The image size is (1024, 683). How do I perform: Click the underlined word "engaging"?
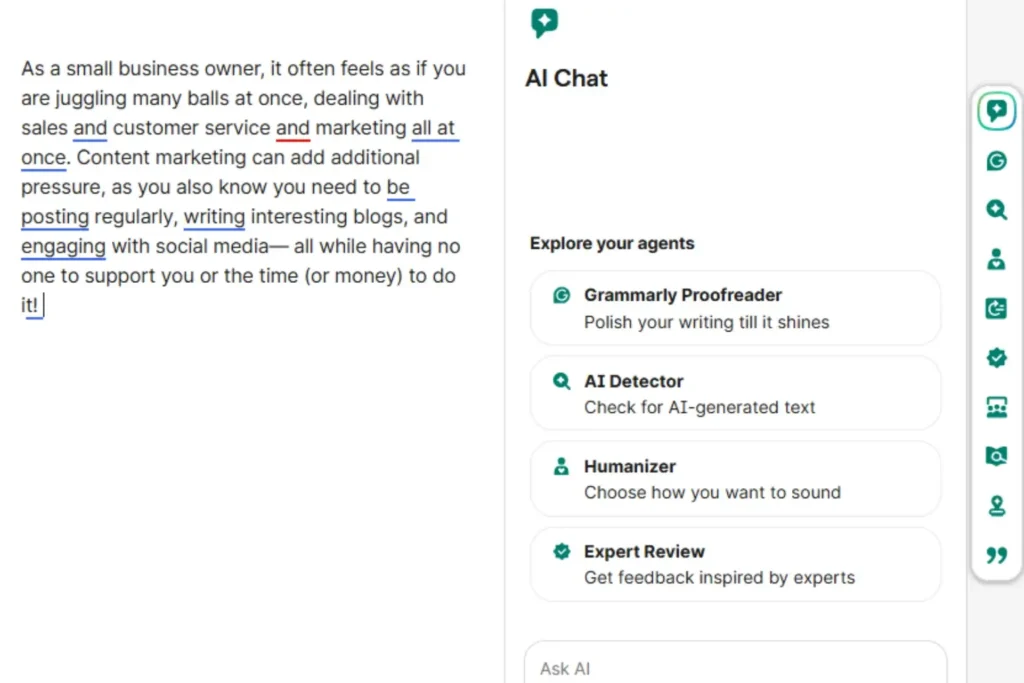(63, 246)
